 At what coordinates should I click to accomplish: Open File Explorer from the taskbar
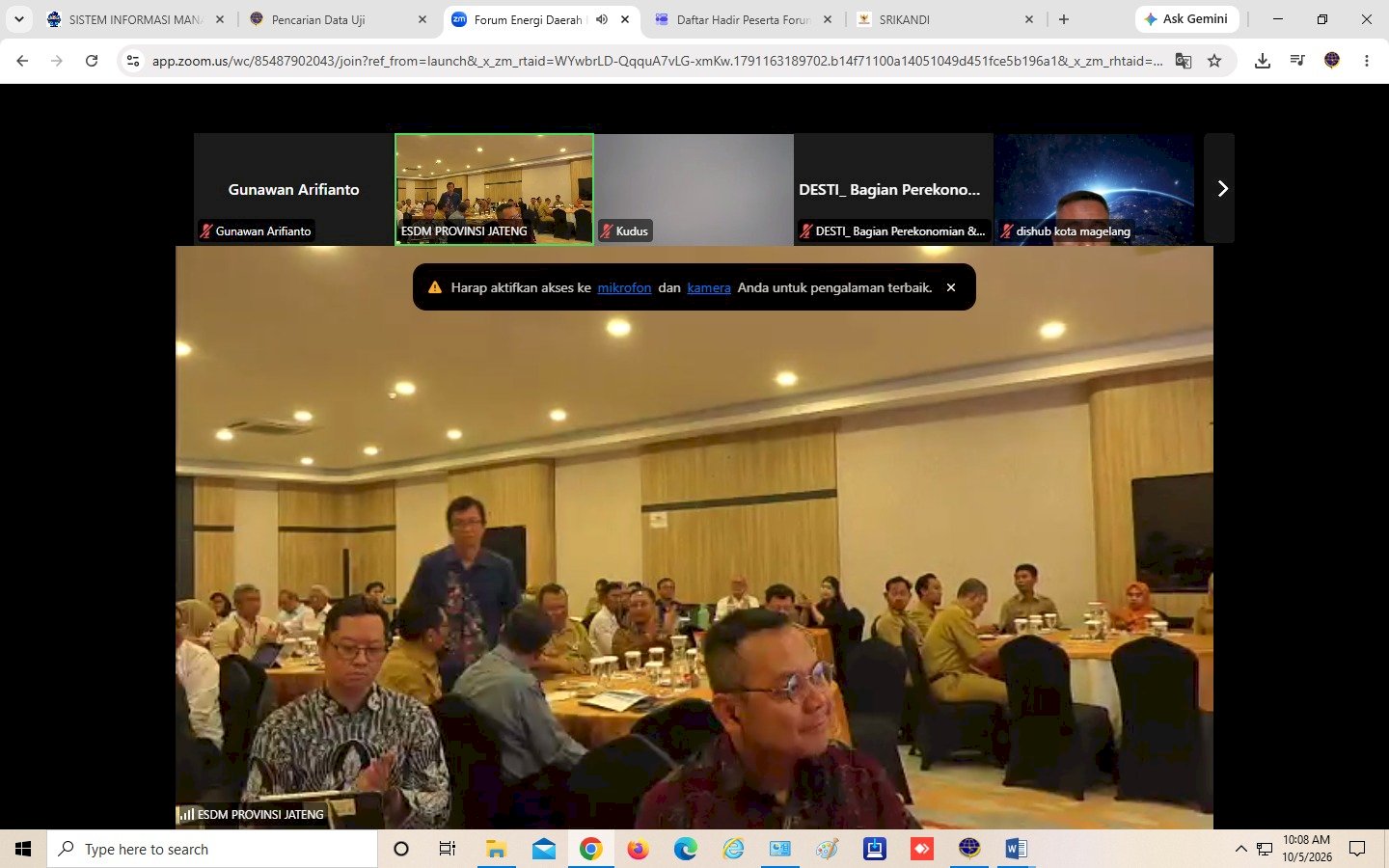click(496, 849)
